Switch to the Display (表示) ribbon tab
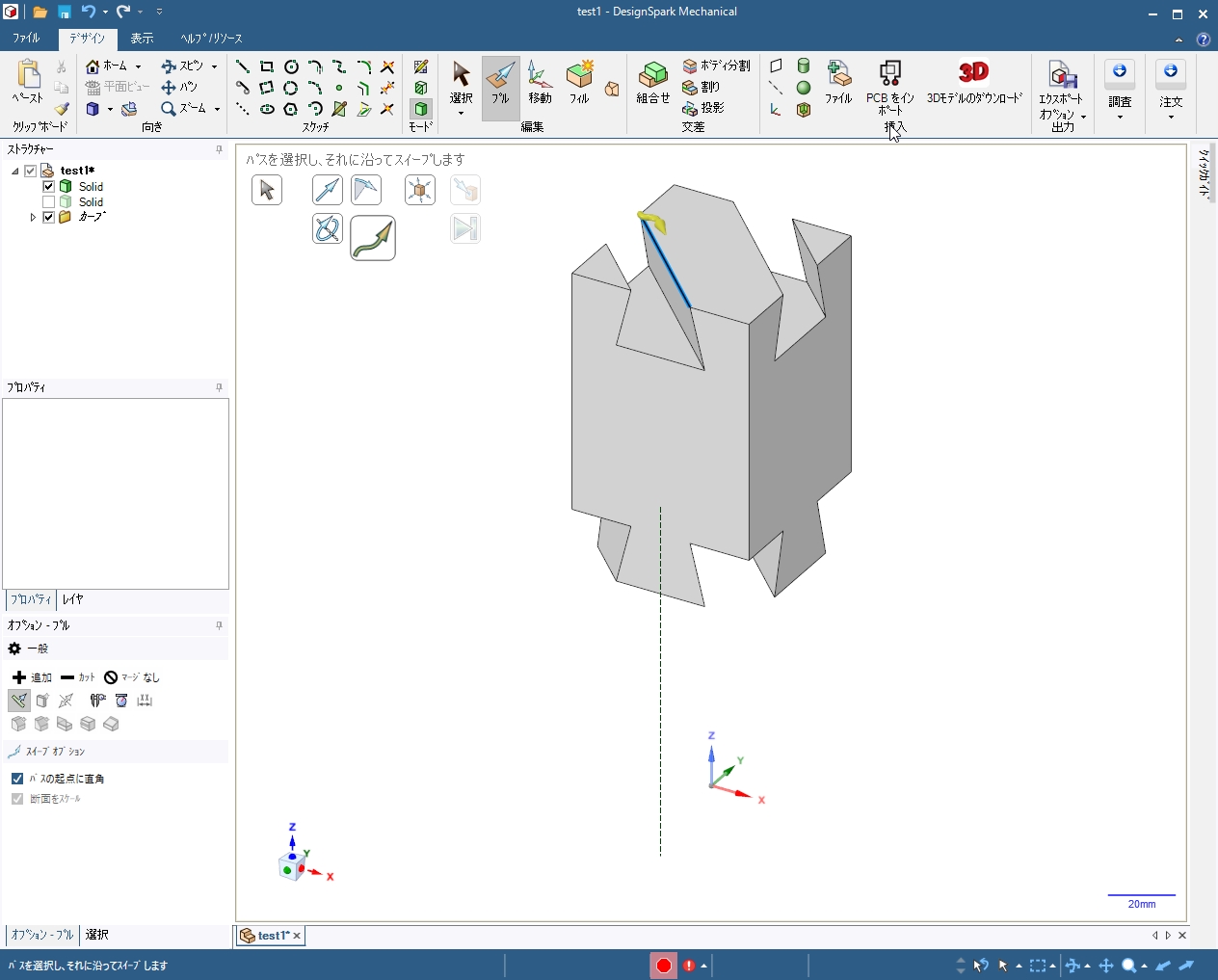 pos(142,39)
